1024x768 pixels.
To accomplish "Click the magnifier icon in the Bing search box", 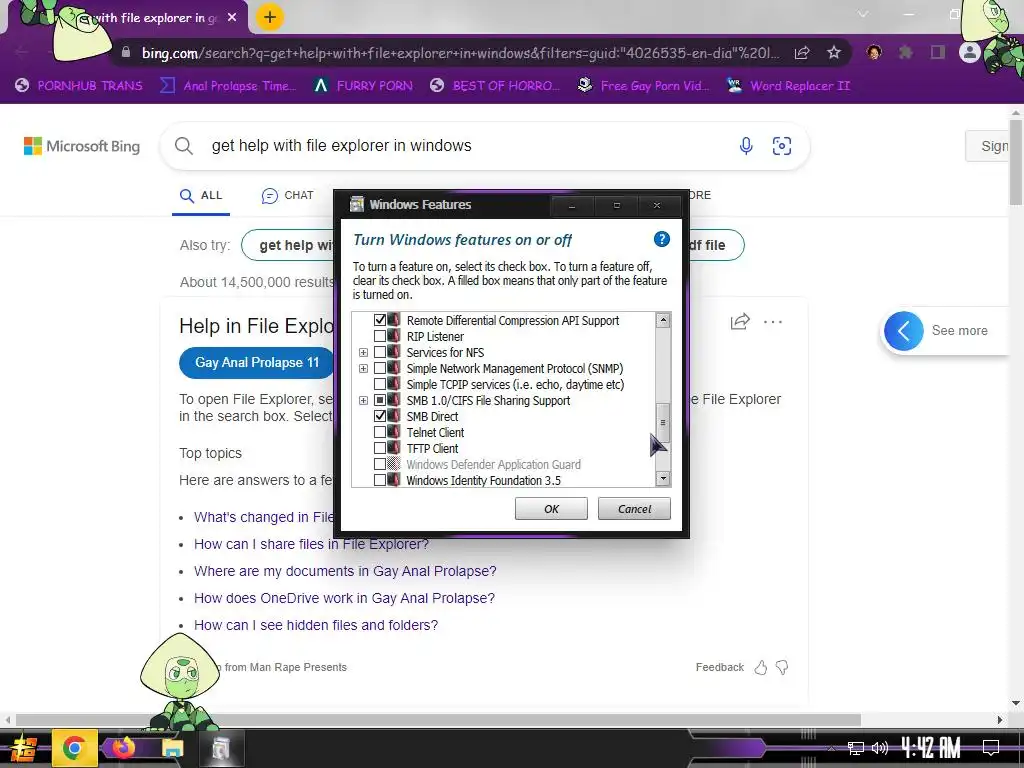I will pos(184,146).
